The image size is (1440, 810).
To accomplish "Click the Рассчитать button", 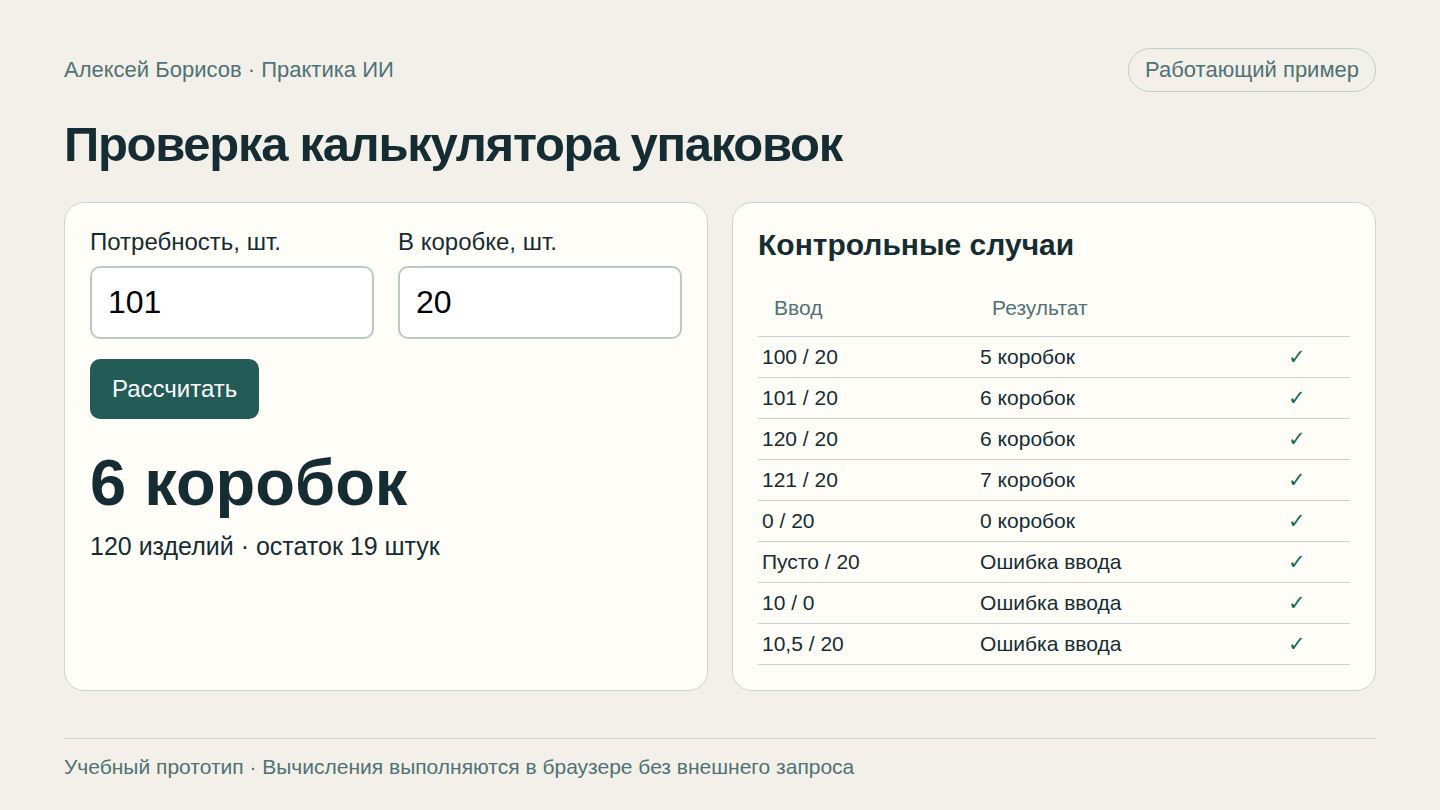I will (x=174, y=389).
